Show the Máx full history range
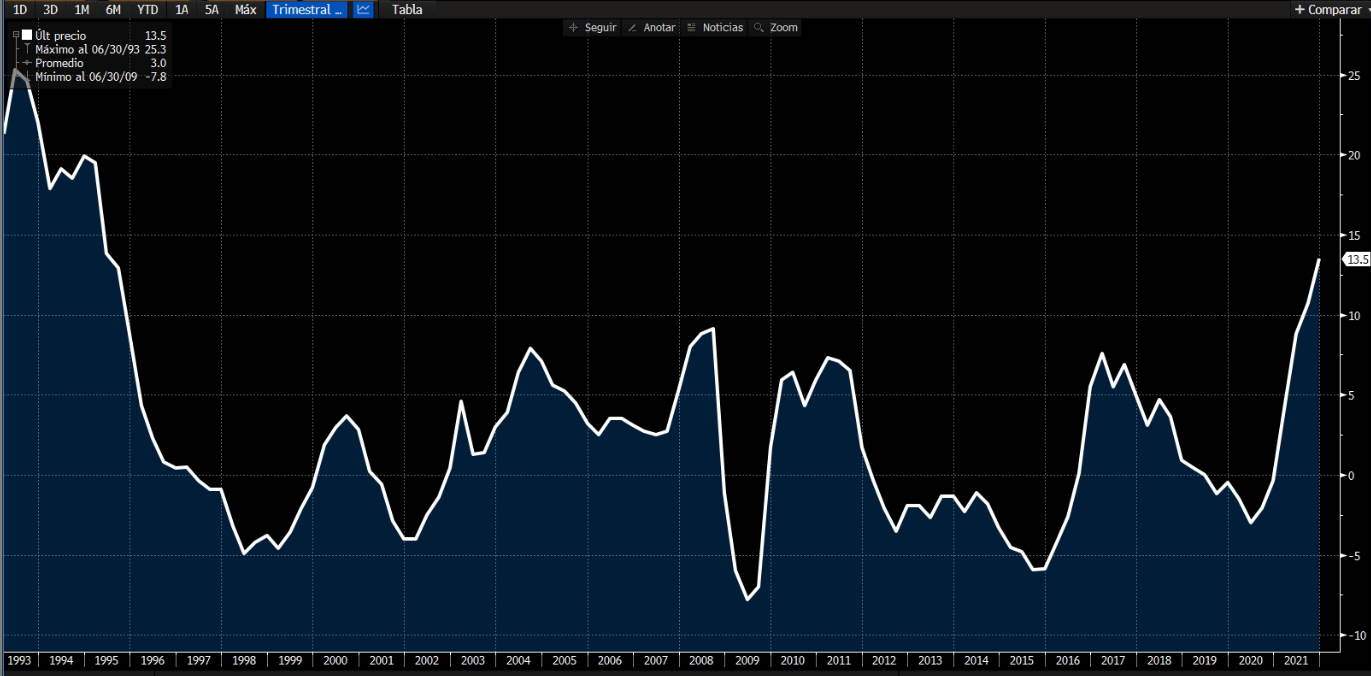 pyautogui.click(x=245, y=9)
